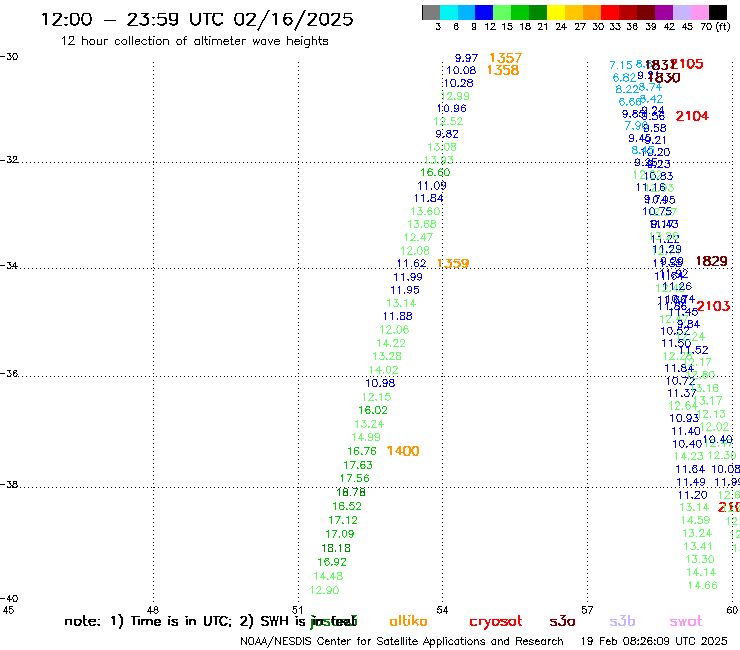Click the 14.59 wave height value
Screen dimensions: 740x650
click(695, 520)
